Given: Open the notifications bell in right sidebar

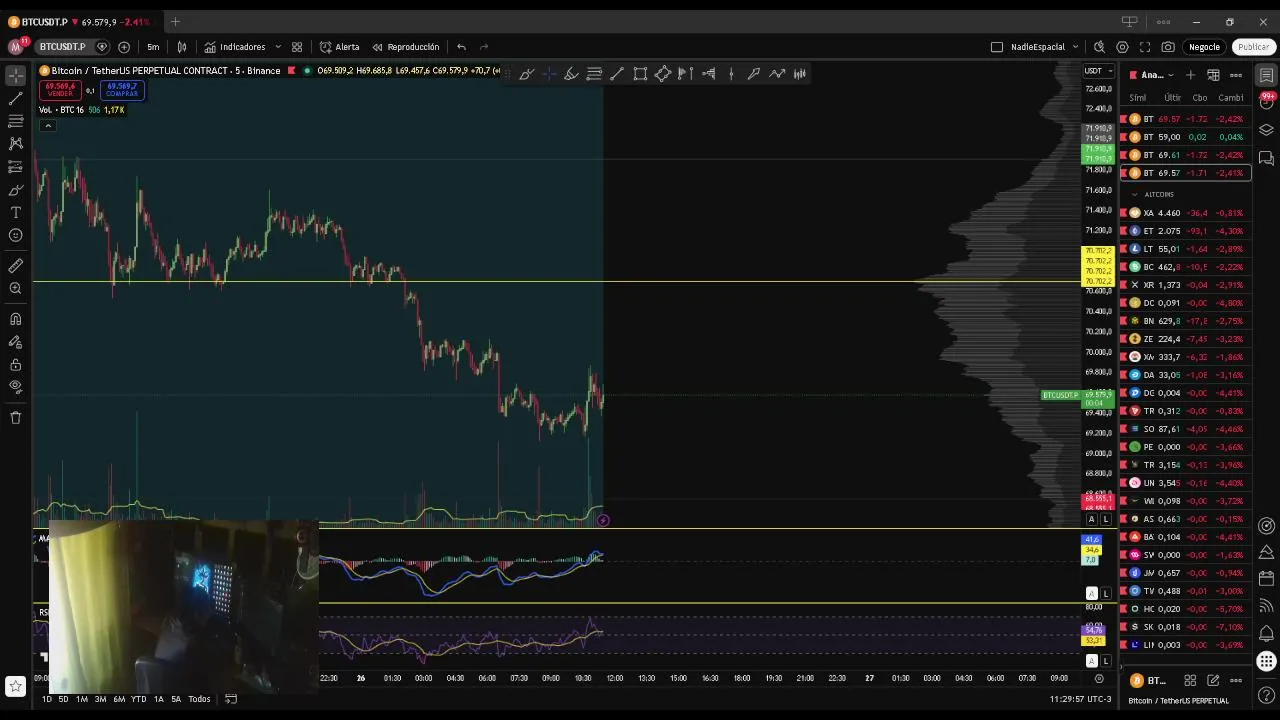Looking at the screenshot, I should [1266, 633].
